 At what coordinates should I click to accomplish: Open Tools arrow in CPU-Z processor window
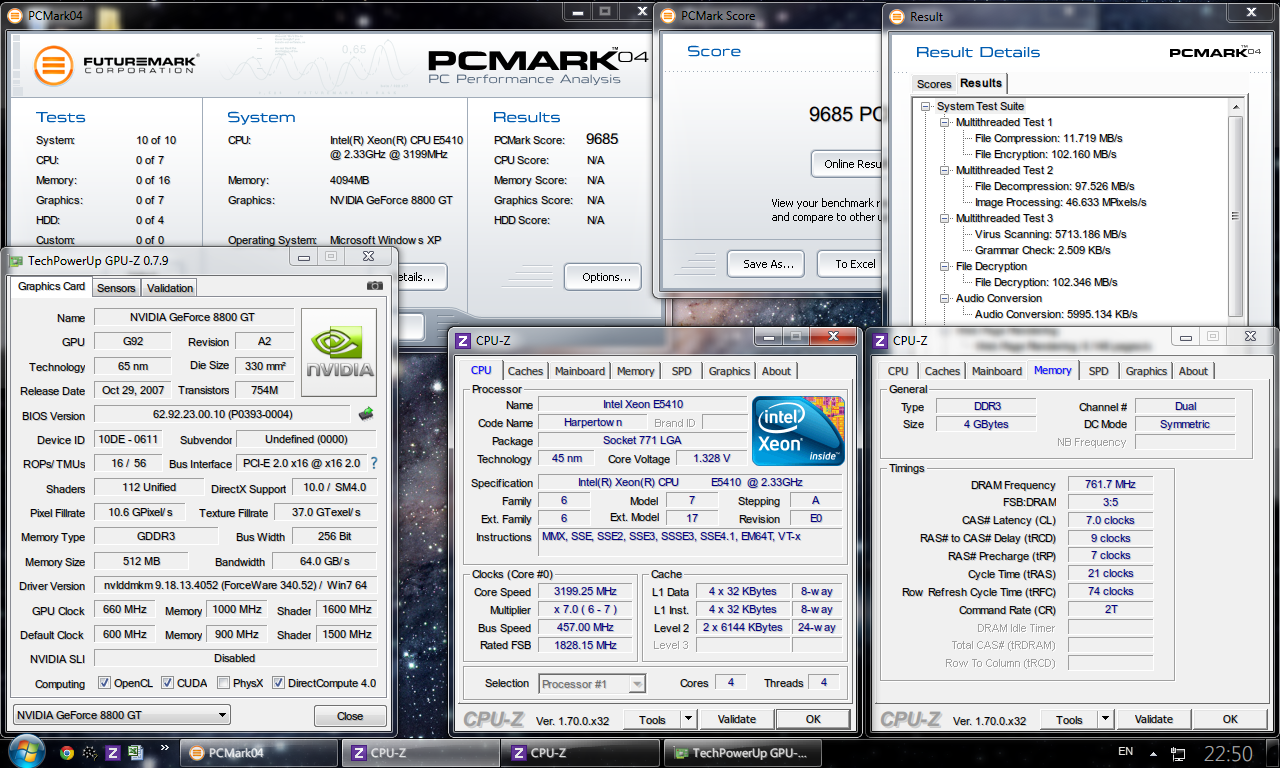pos(688,719)
